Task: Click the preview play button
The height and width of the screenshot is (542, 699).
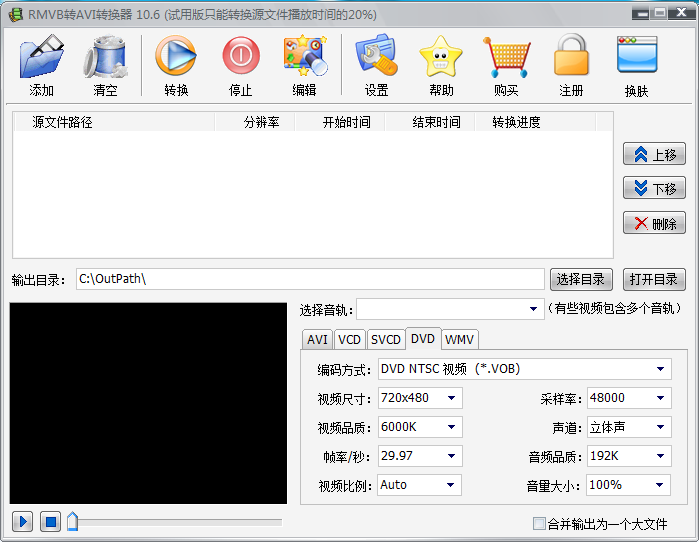Action: [x=23, y=521]
